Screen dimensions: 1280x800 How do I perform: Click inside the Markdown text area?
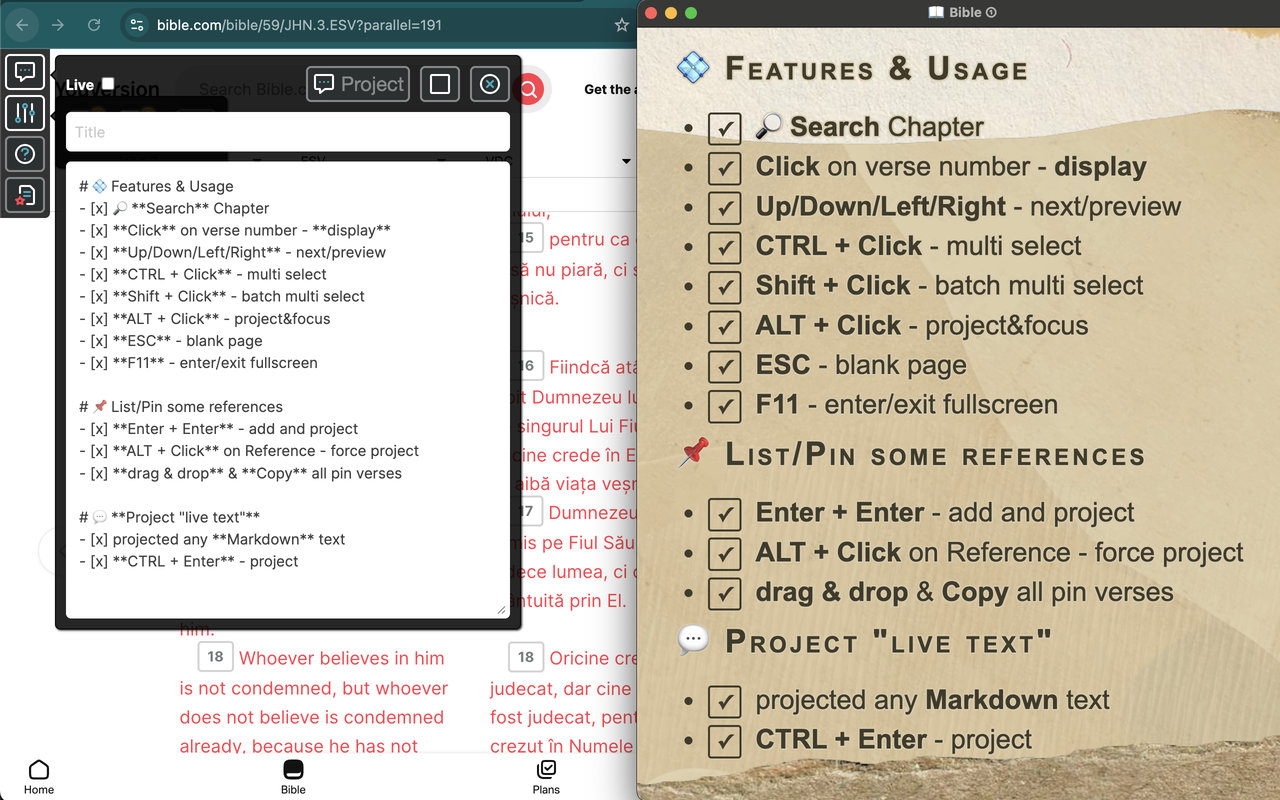pos(288,389)
